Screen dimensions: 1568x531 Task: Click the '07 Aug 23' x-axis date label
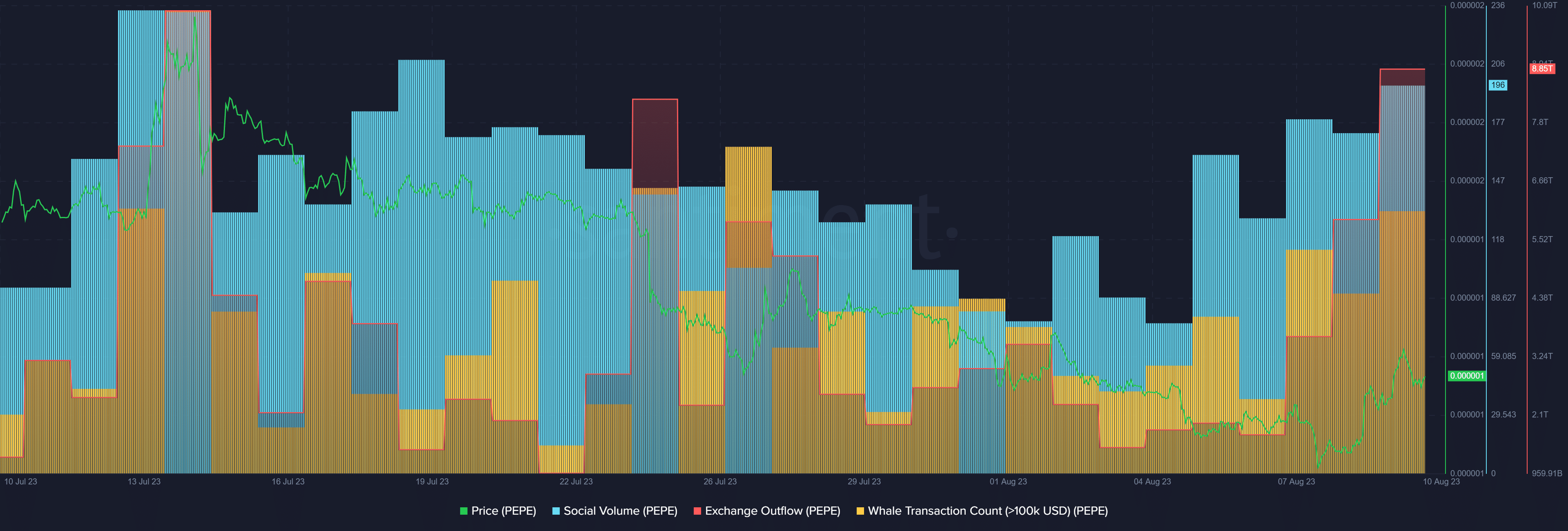pos(1296,482)
